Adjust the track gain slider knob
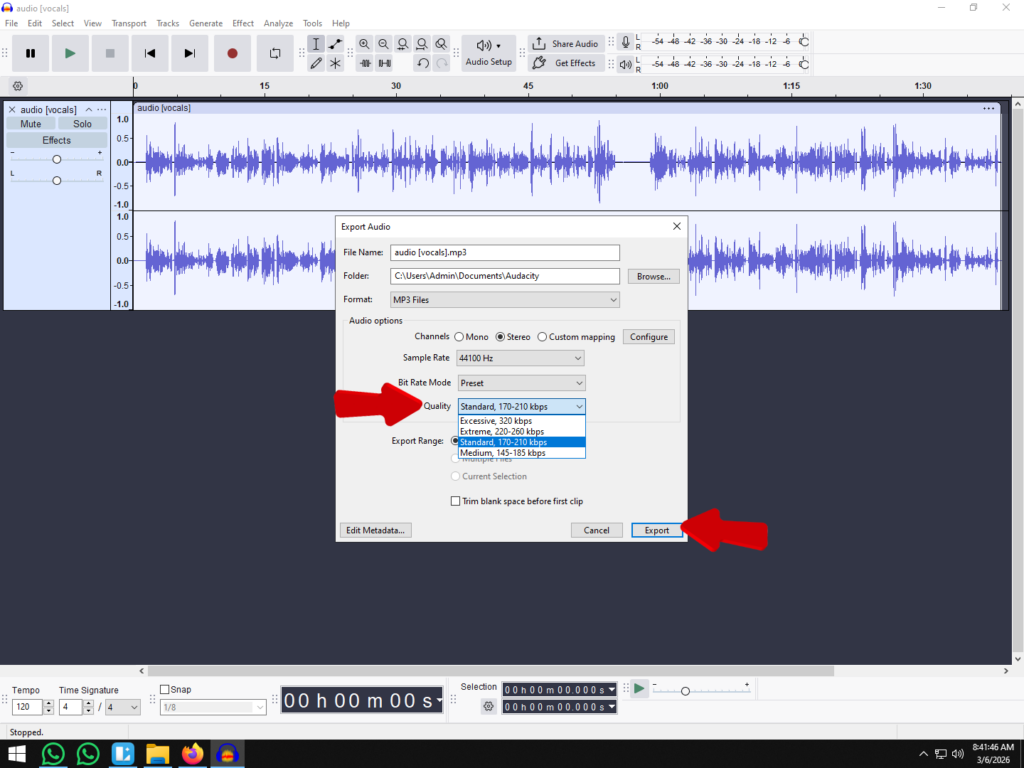1024x768 pixels. point(57,160)
